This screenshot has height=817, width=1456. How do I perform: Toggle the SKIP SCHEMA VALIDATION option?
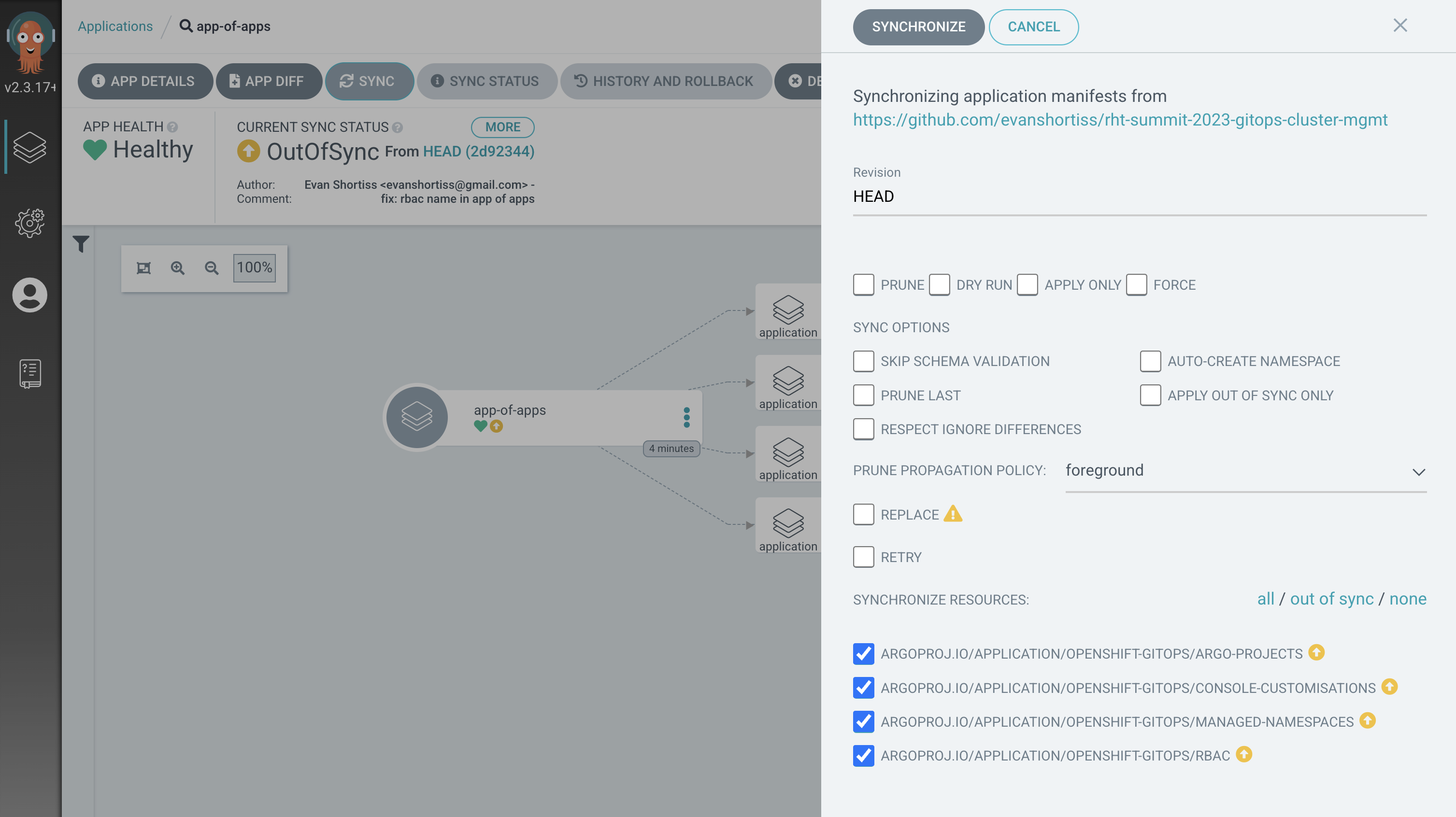[862, 361]
